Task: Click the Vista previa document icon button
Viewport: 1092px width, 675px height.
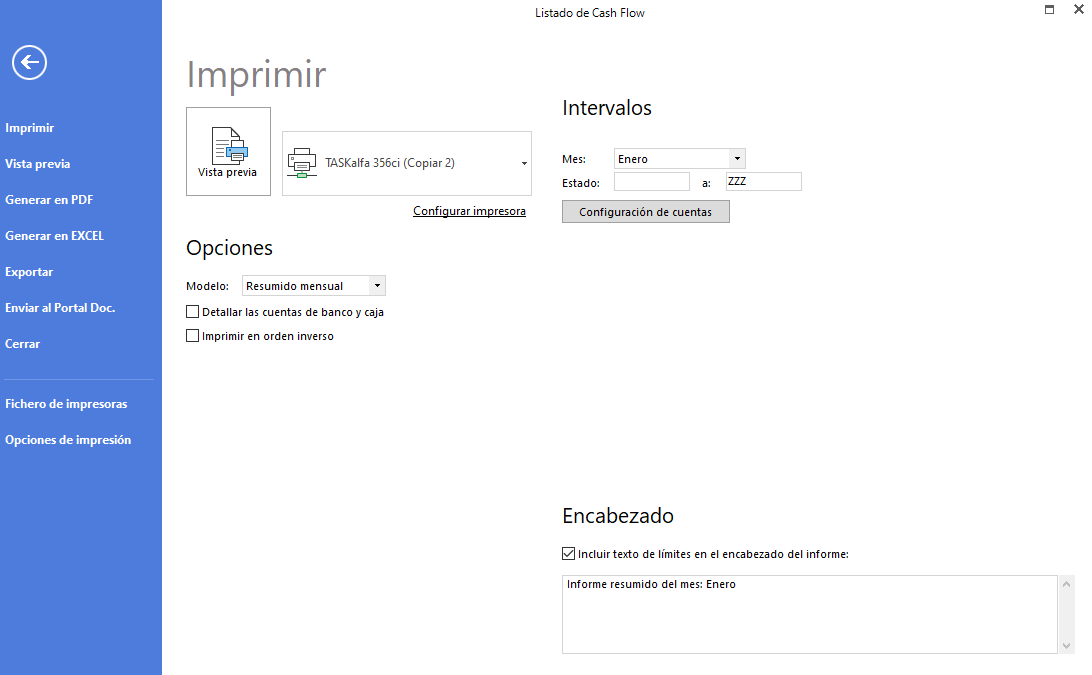Action: [228, 151]
